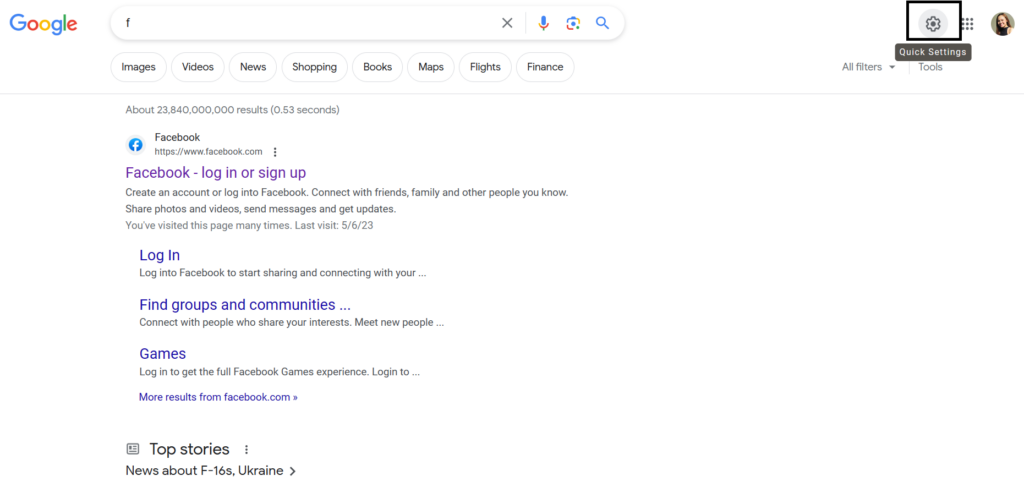Start voice search with microphone icon
1024x487 pixels.
coord(543,24)
